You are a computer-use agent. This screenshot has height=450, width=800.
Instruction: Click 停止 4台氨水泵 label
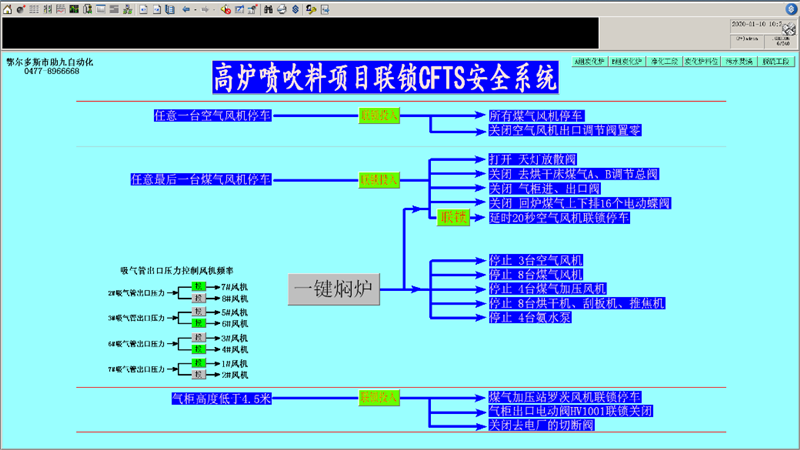530,317
